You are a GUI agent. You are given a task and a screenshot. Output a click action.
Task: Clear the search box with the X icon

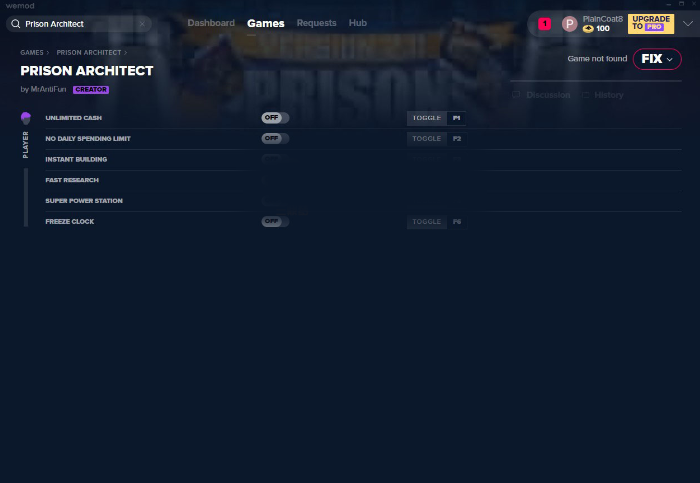(142, 24)
